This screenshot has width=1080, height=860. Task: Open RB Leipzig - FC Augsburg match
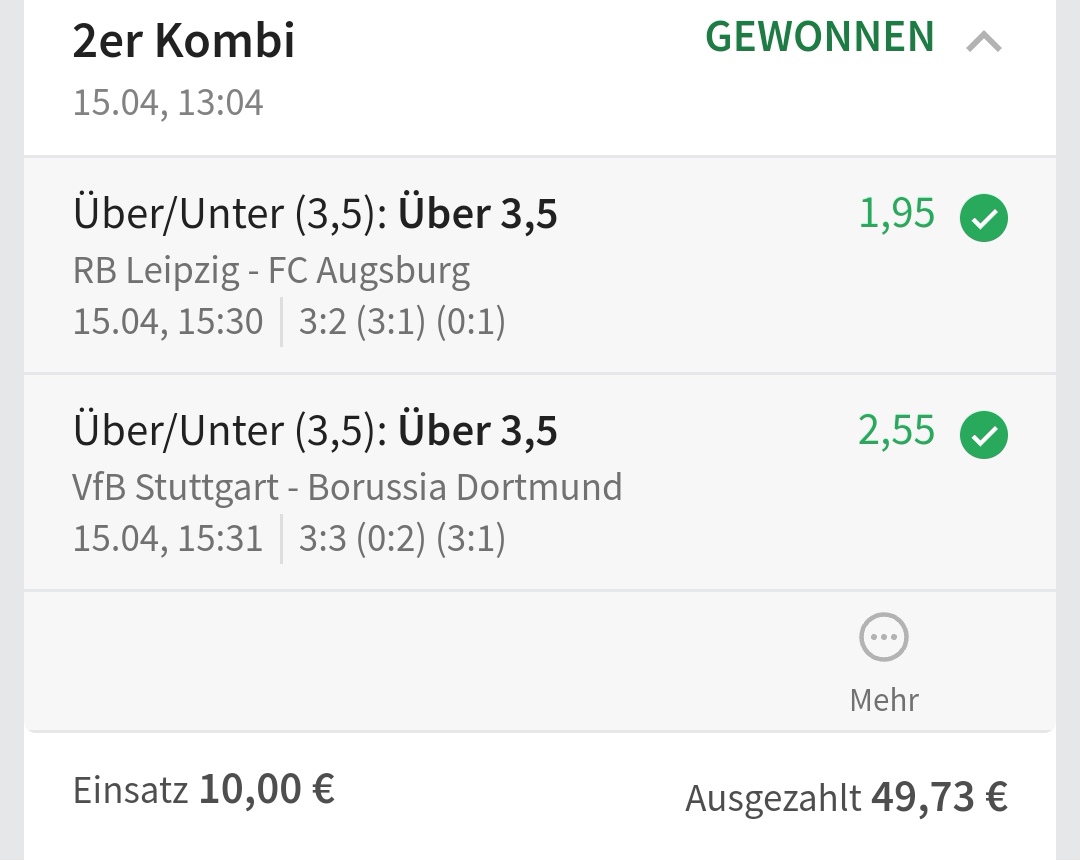tap(271, 270)
